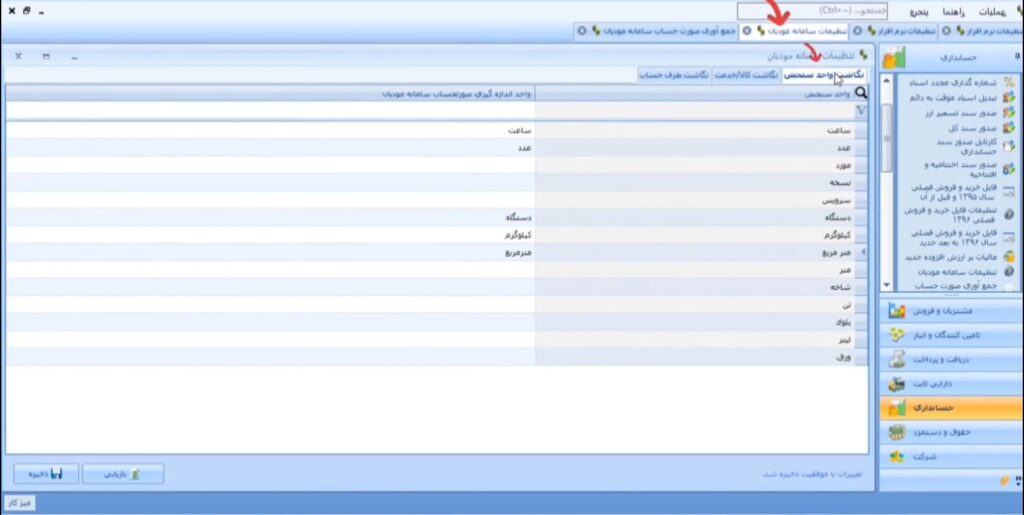Click the grid search magnifier icon
The height and width of the screenshot is (515, 1024).
861,93
